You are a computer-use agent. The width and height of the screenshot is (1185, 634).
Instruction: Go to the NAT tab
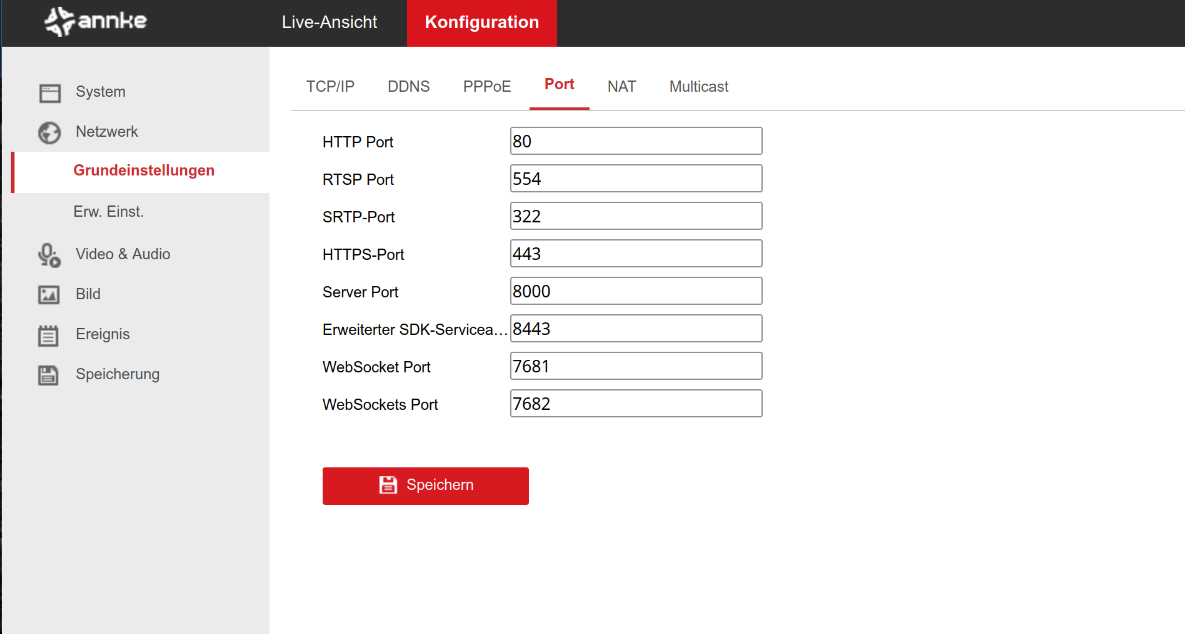(x=621, y=87)
